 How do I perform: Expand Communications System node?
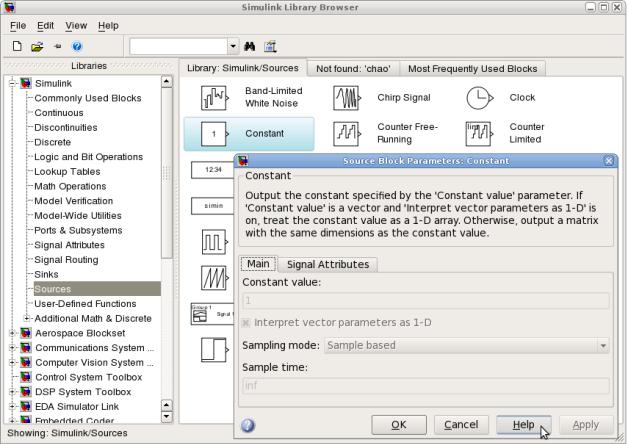pyautogui.click(x=12, y=348)
